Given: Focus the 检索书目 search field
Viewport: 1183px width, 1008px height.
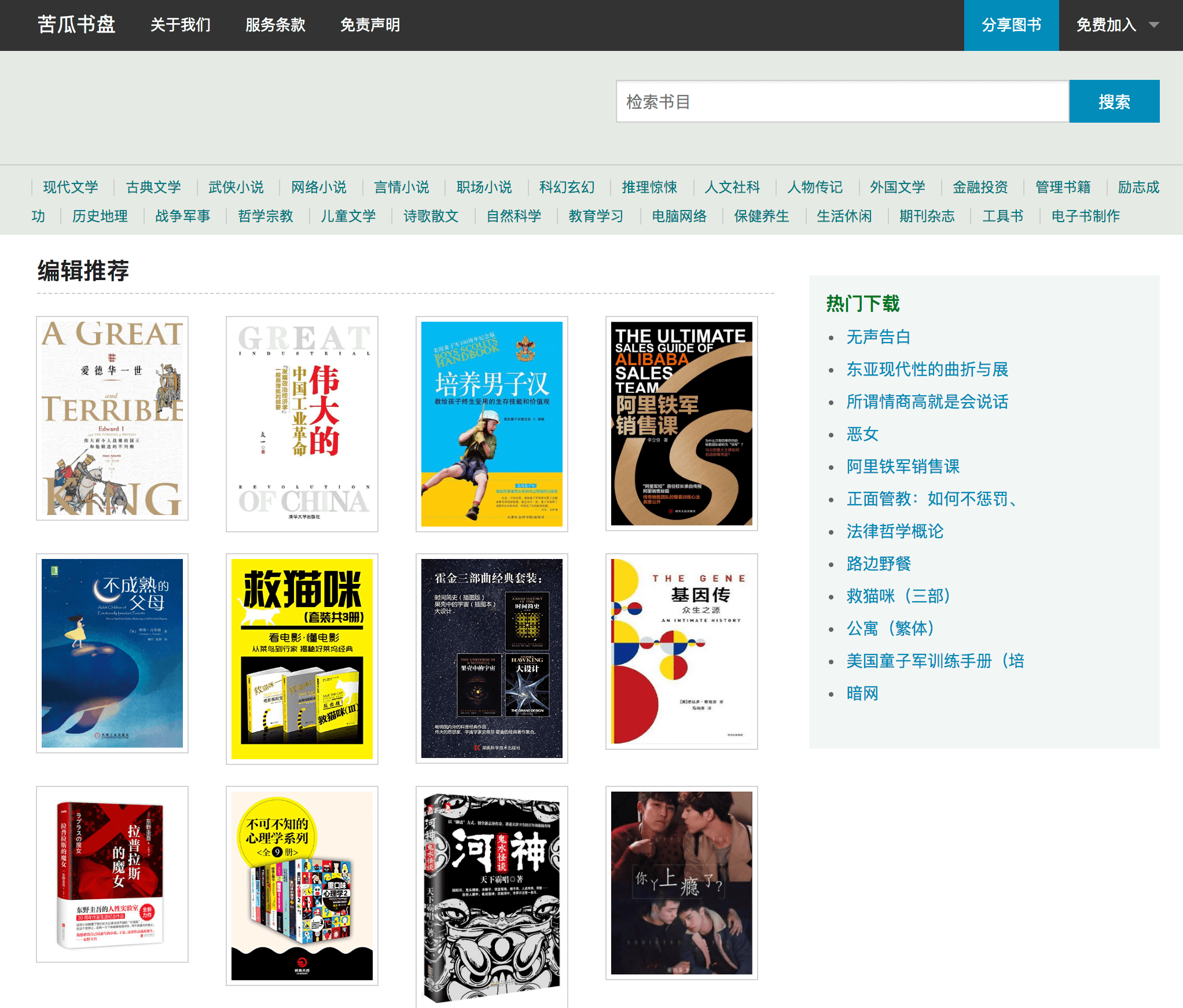Looking at the screenshot, I should (x=842, y=102).
